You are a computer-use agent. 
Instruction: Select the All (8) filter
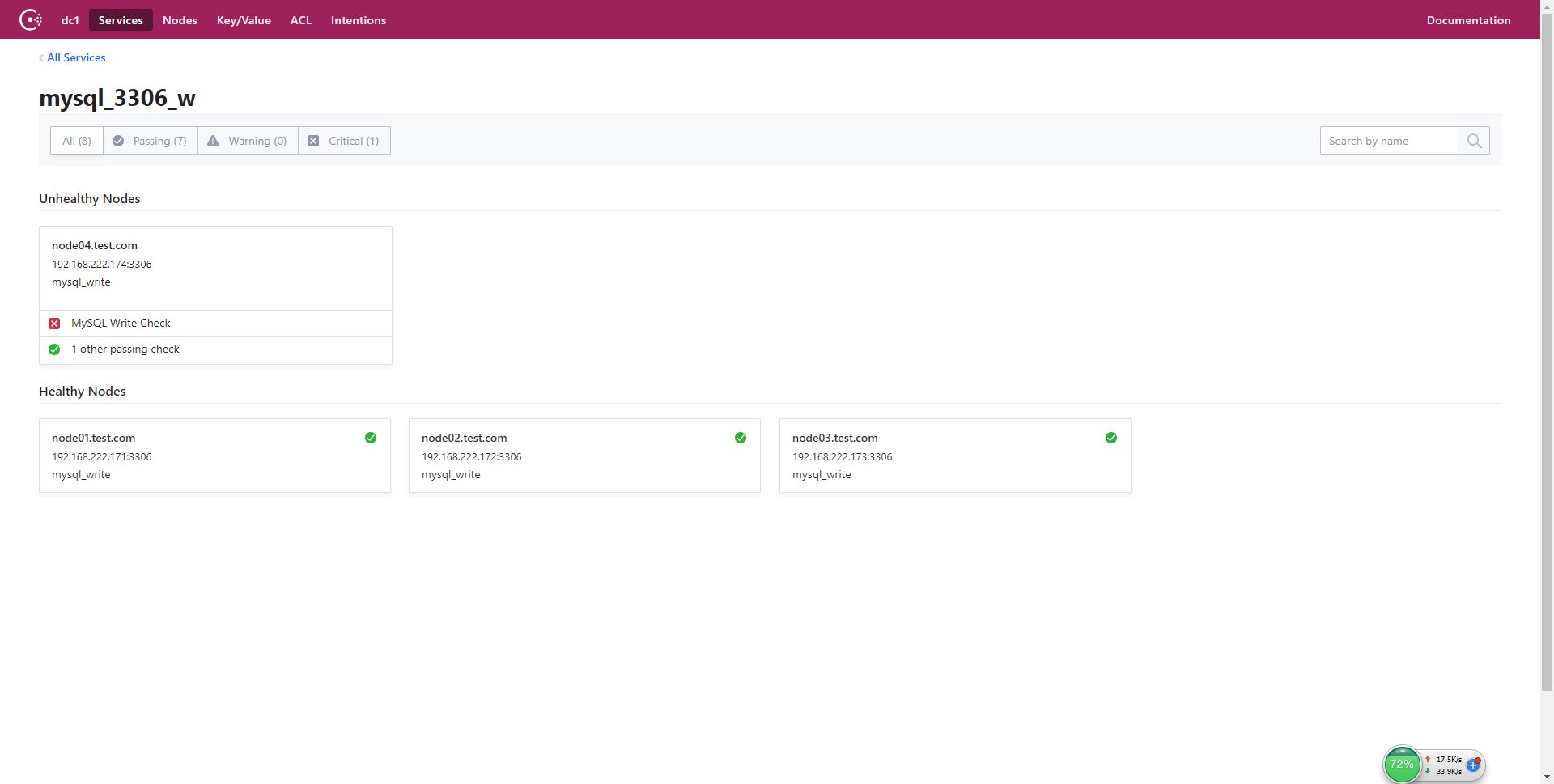point(77,141)
